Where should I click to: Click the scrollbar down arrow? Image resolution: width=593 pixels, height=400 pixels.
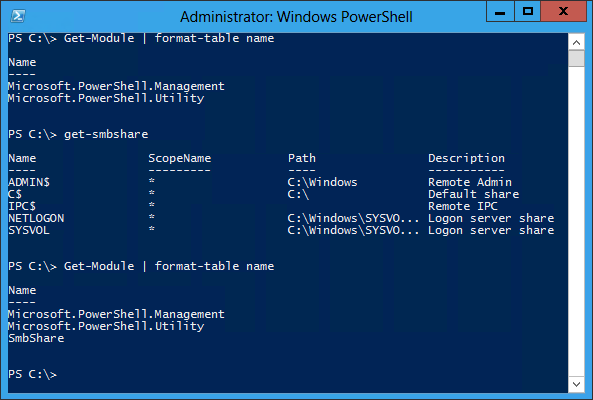(576, 384)
